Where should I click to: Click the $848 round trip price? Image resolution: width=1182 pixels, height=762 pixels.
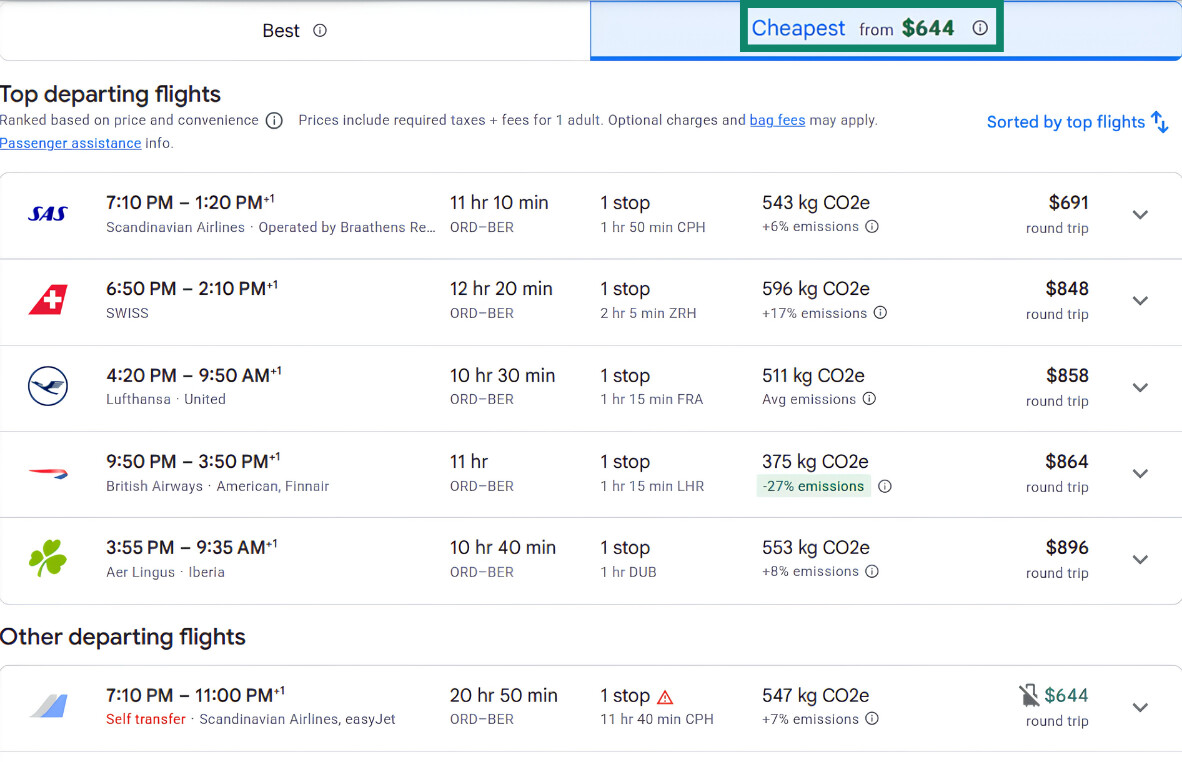click(x=1067, y=289)
